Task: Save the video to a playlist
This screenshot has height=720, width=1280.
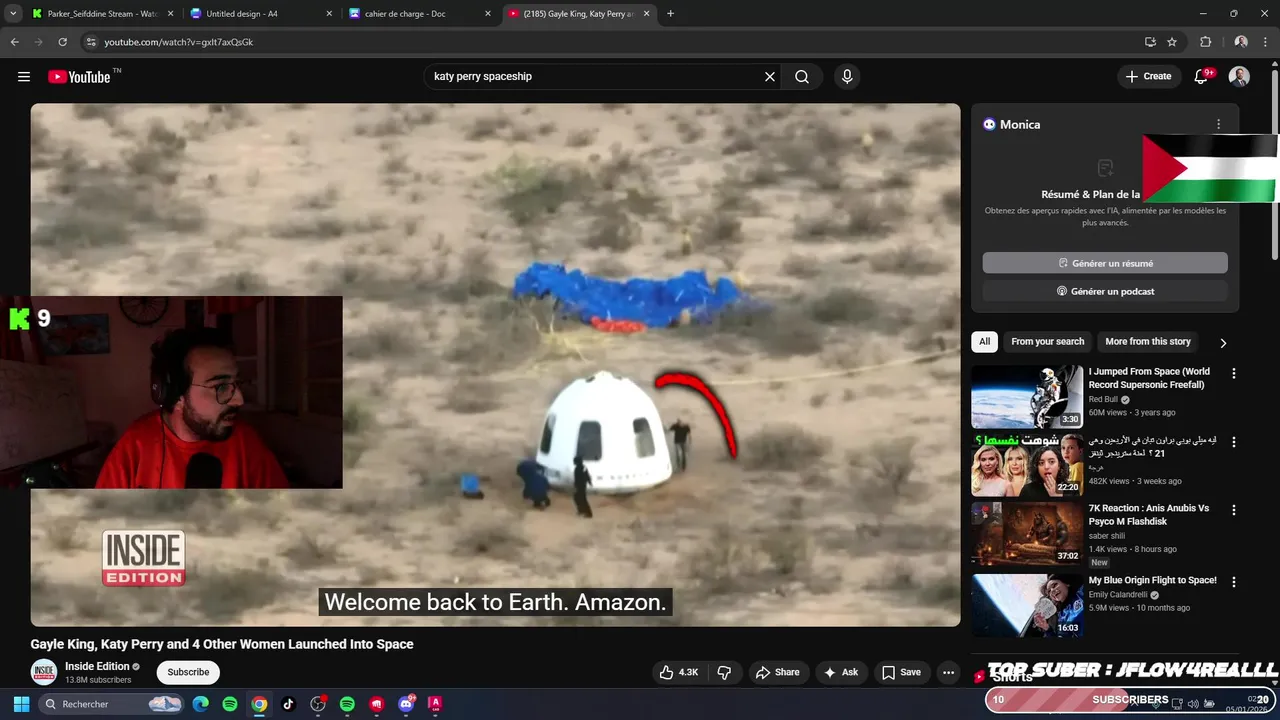Action: click(900, 672)
